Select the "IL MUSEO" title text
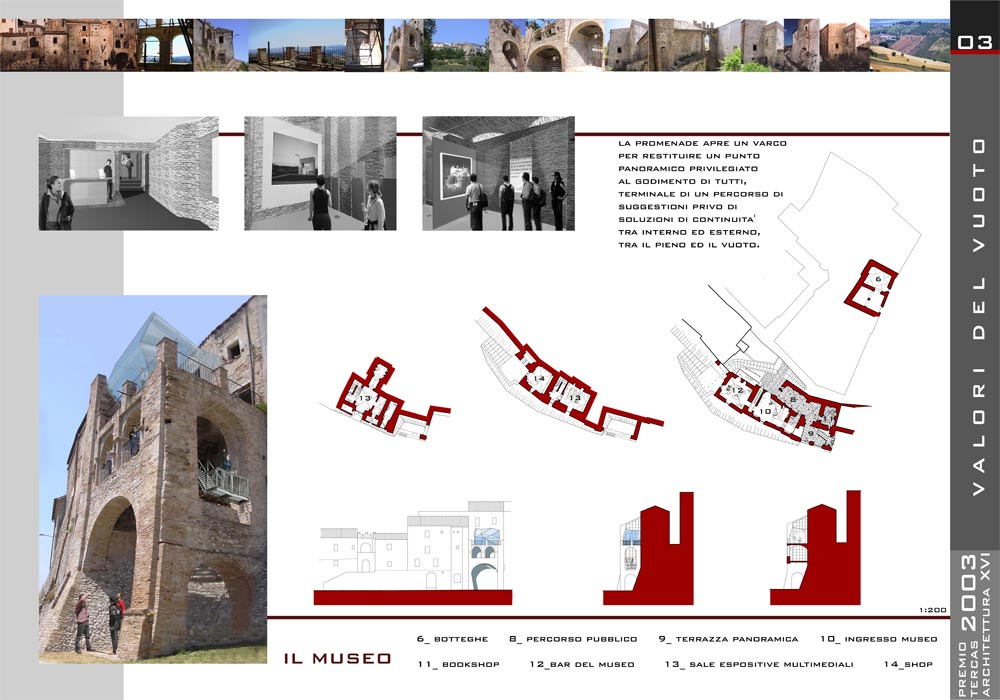1000x700 pixels. [337, 659]
